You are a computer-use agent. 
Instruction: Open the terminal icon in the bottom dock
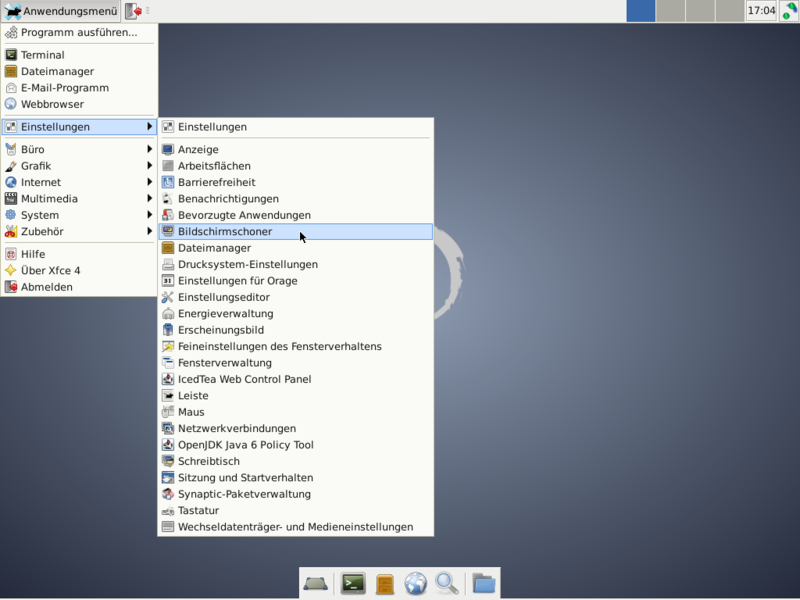point(353,583)
